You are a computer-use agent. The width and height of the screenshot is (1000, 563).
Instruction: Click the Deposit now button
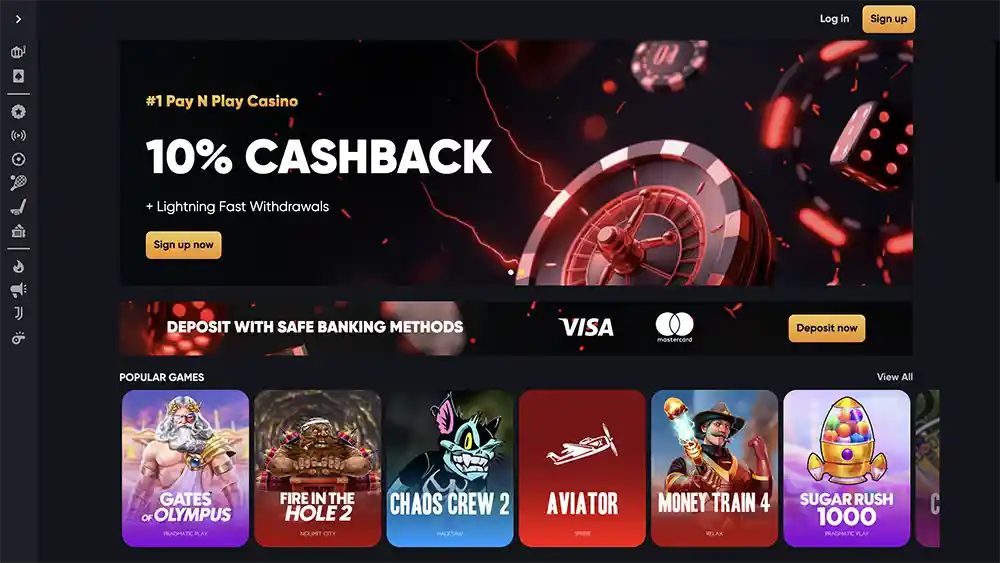pos(827,328)
